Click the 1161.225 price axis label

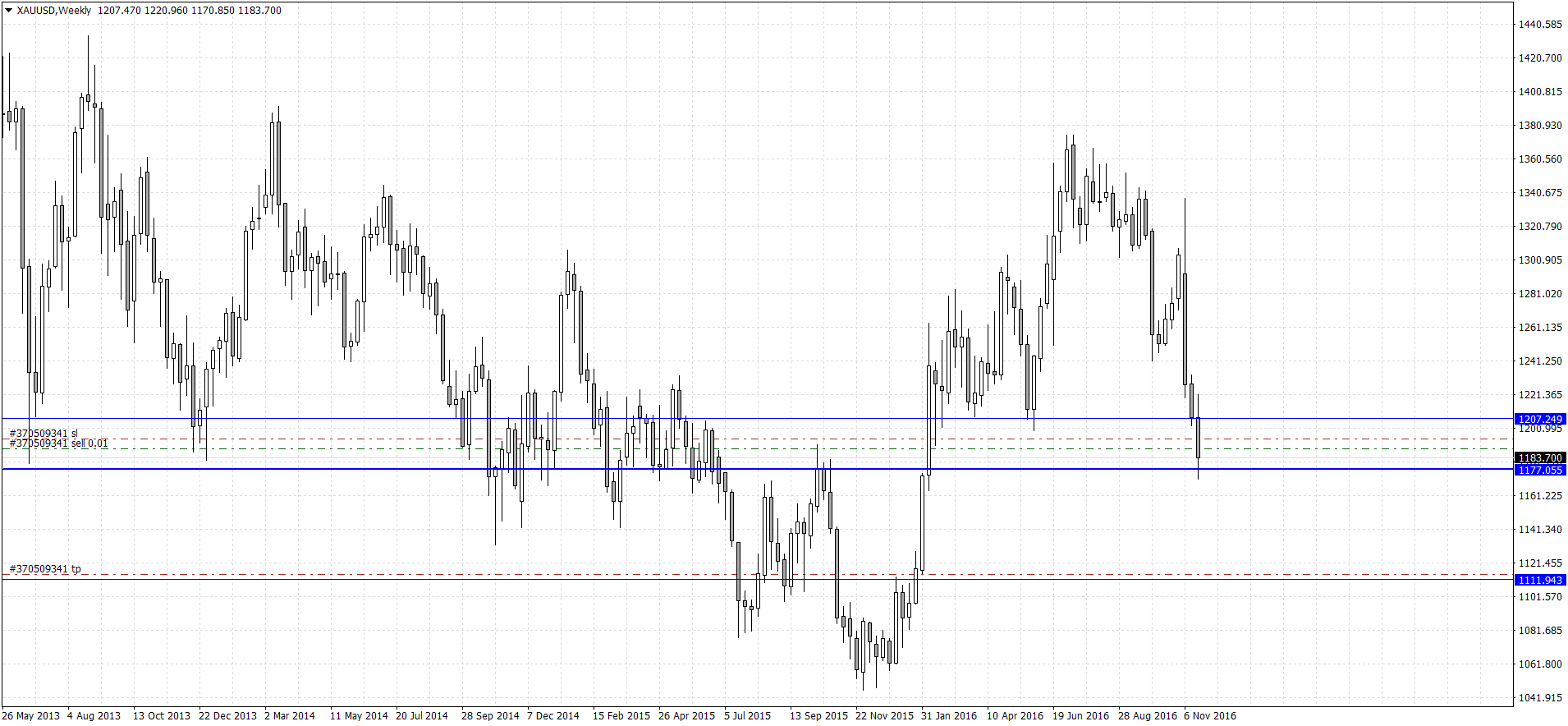1540,496
